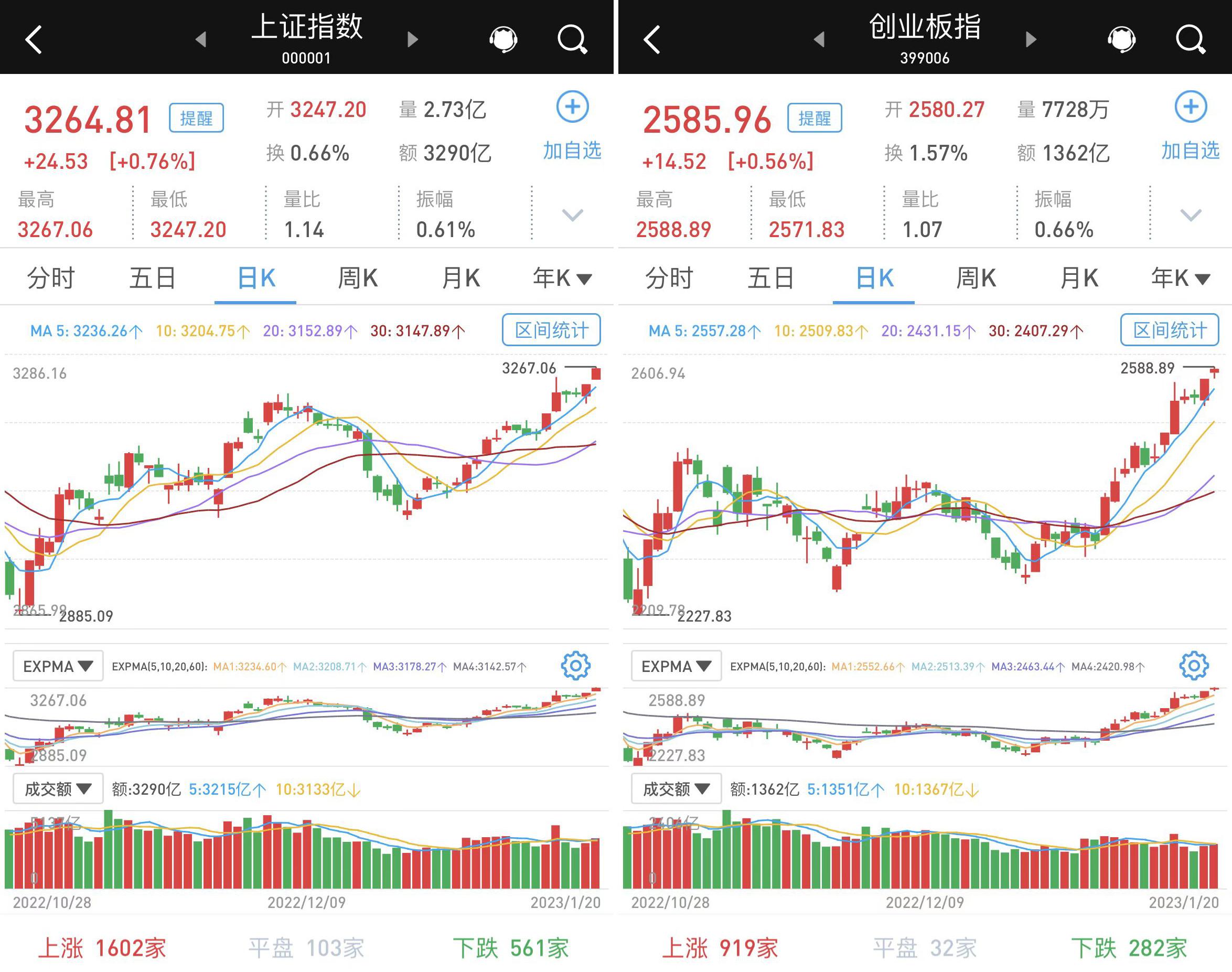1232x972 pixels.
Task: Tap 下跌 282家 count for 创业板指
Action: [1129, 948]
